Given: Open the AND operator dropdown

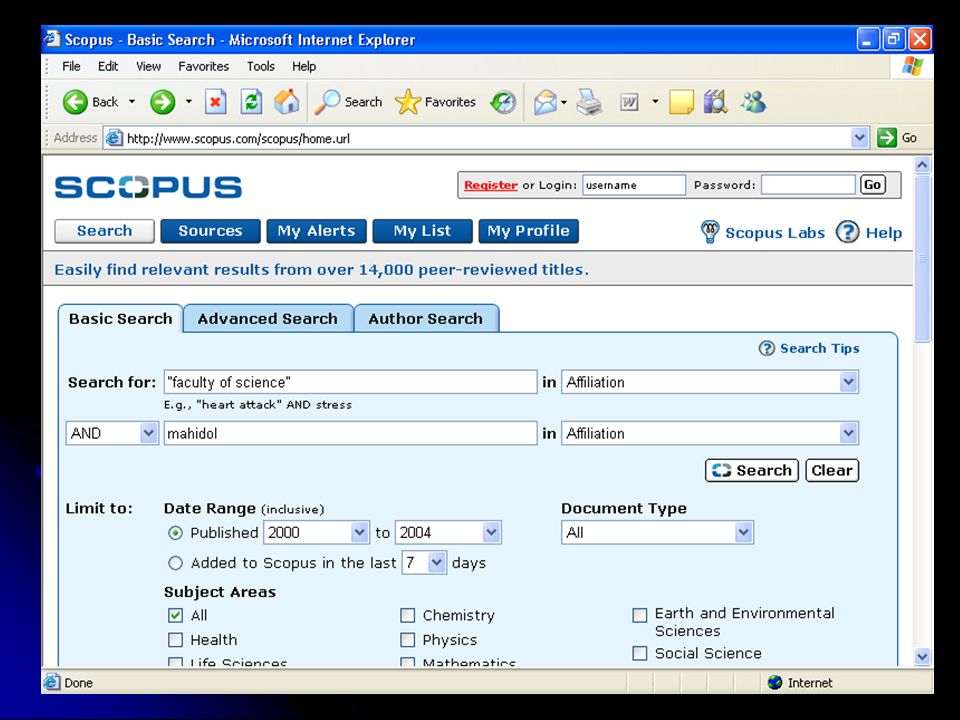Looking at the screenshot, I should tap(148, 433).
